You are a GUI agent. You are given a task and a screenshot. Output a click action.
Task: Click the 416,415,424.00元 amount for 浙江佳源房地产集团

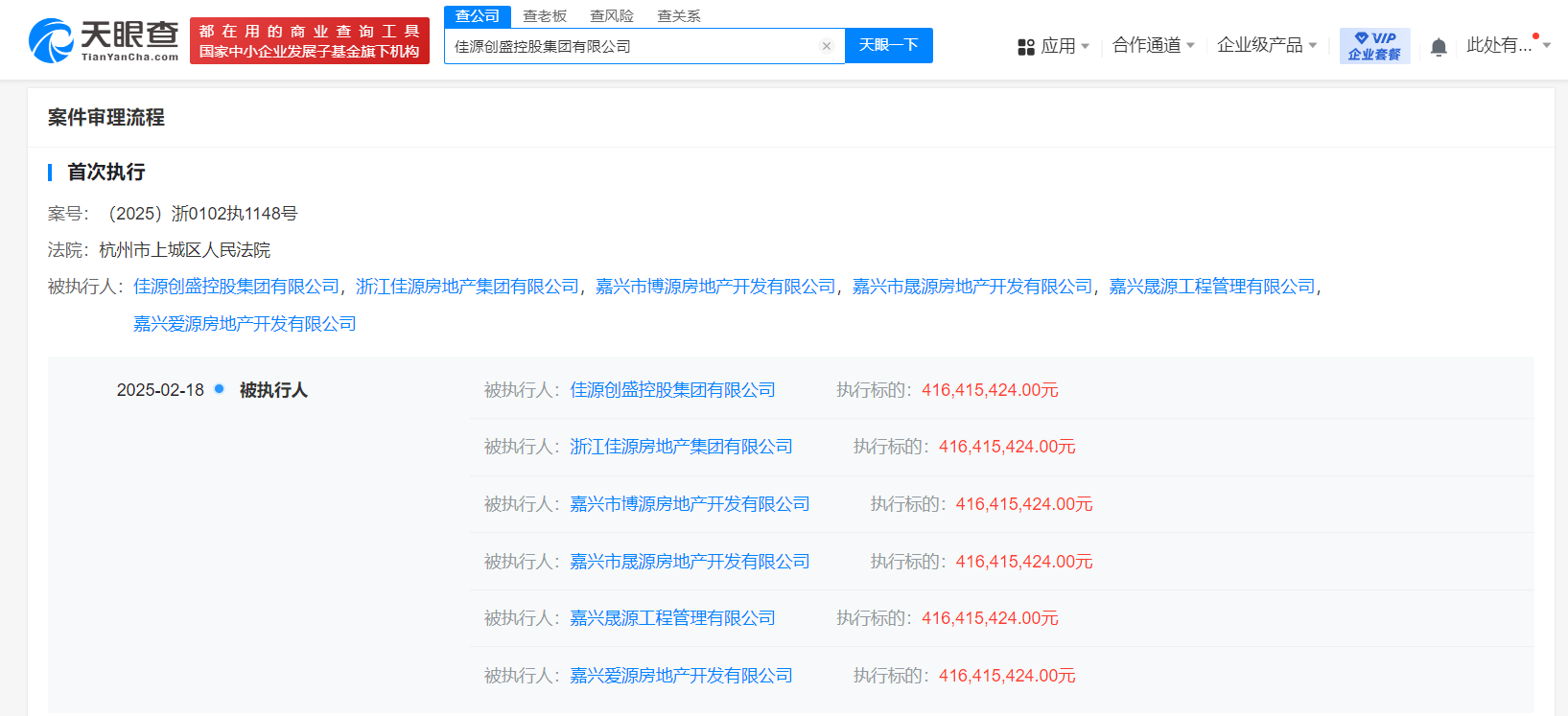1008,447
